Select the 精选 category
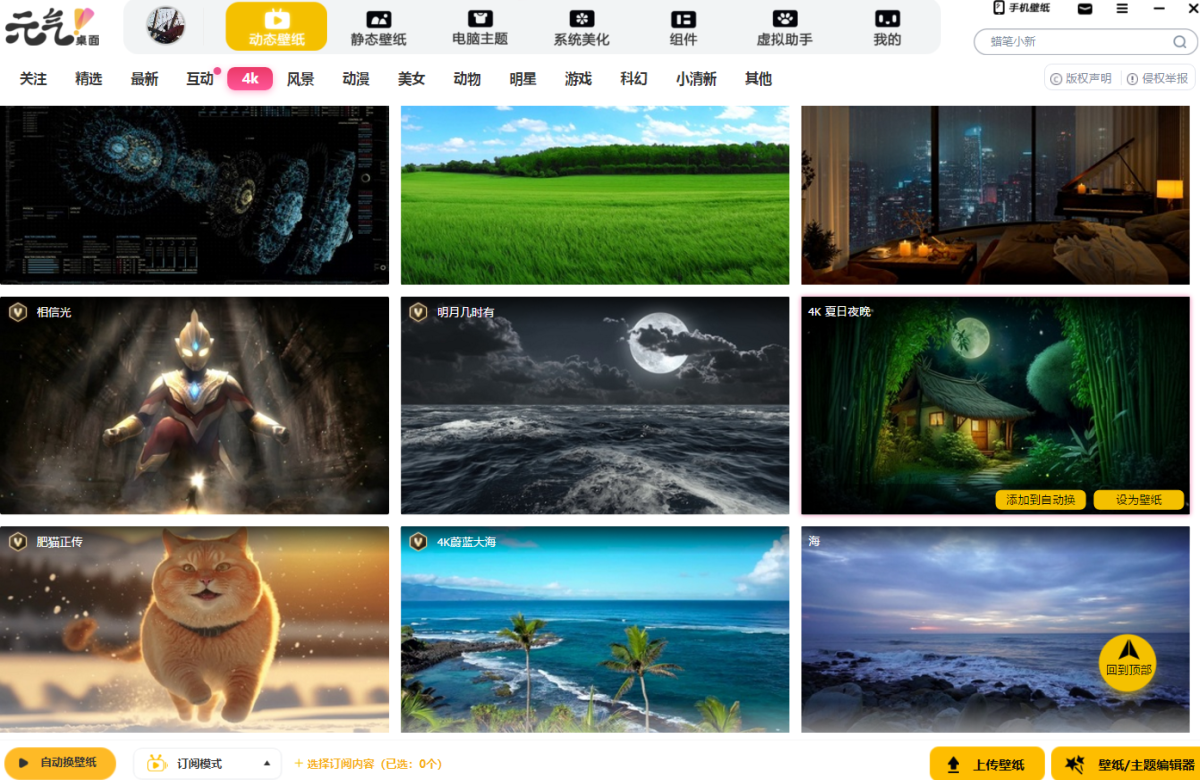Screen dimensions: 1200x780 (x=89, y=79)
